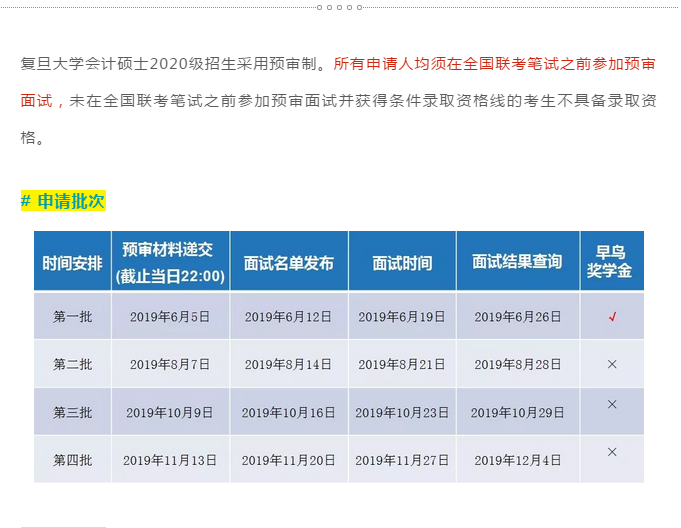681x528 pixels.
Task: Click the date cell '2019年8月14日'
Action: tap(288, 364)
